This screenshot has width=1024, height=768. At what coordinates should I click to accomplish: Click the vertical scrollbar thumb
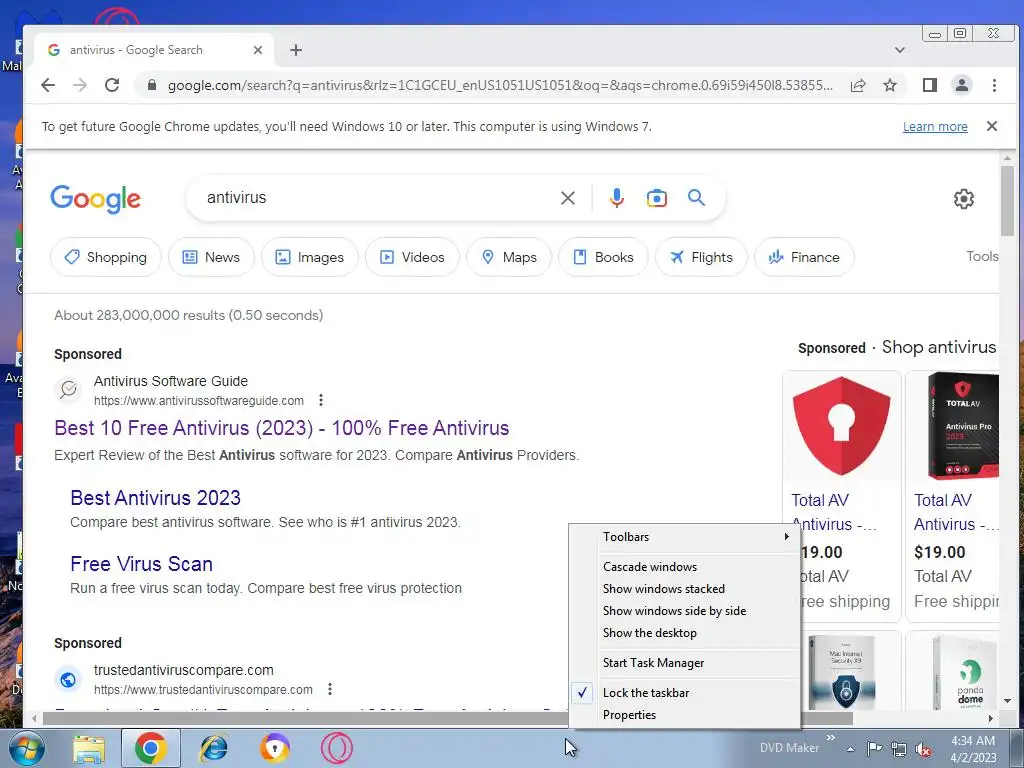[1007, 201]
